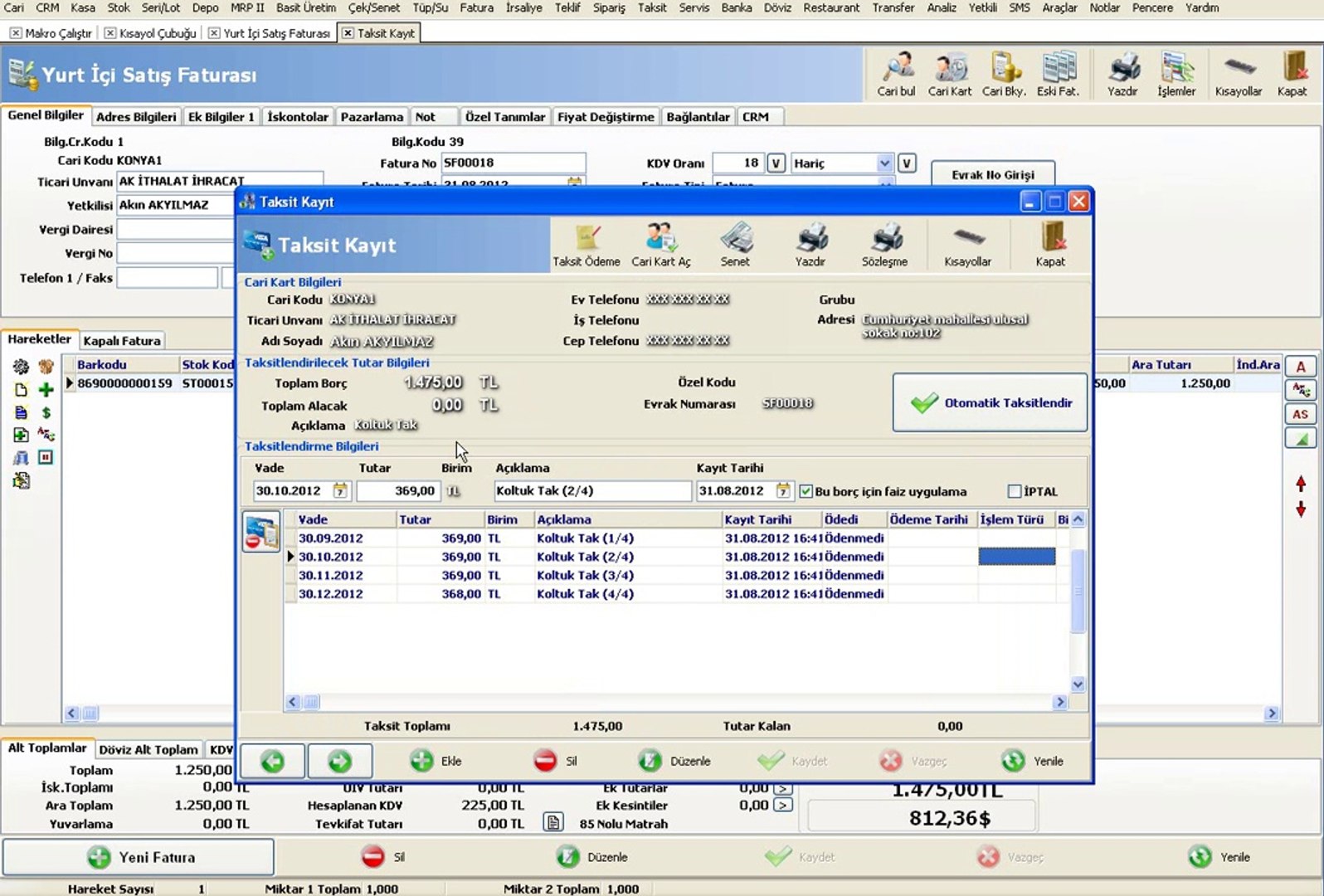The height and width of the screenshot is (896, 1324).
Task: Click the Yeni Fatura button
Action: (139, 857)
